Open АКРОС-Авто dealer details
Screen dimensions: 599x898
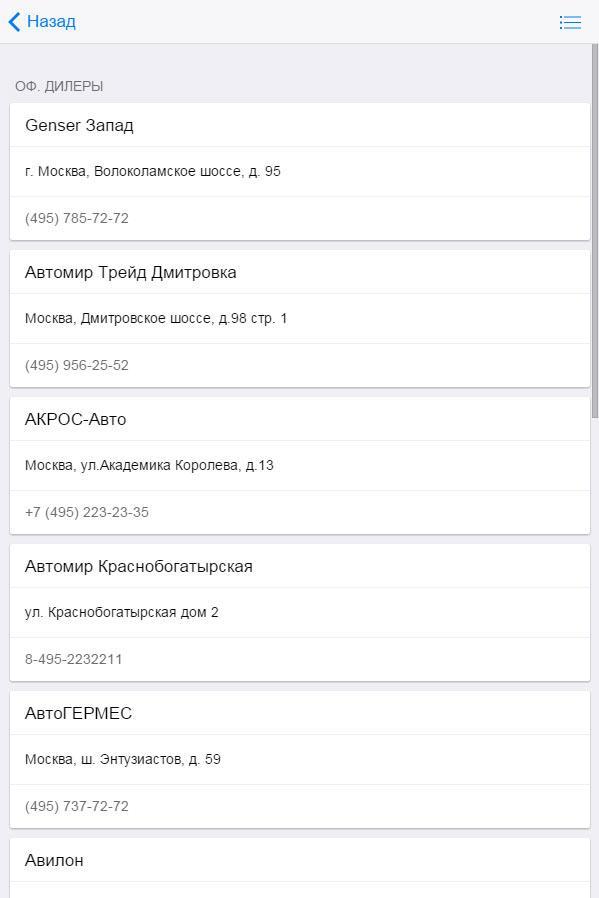click(x=74, y=419)
